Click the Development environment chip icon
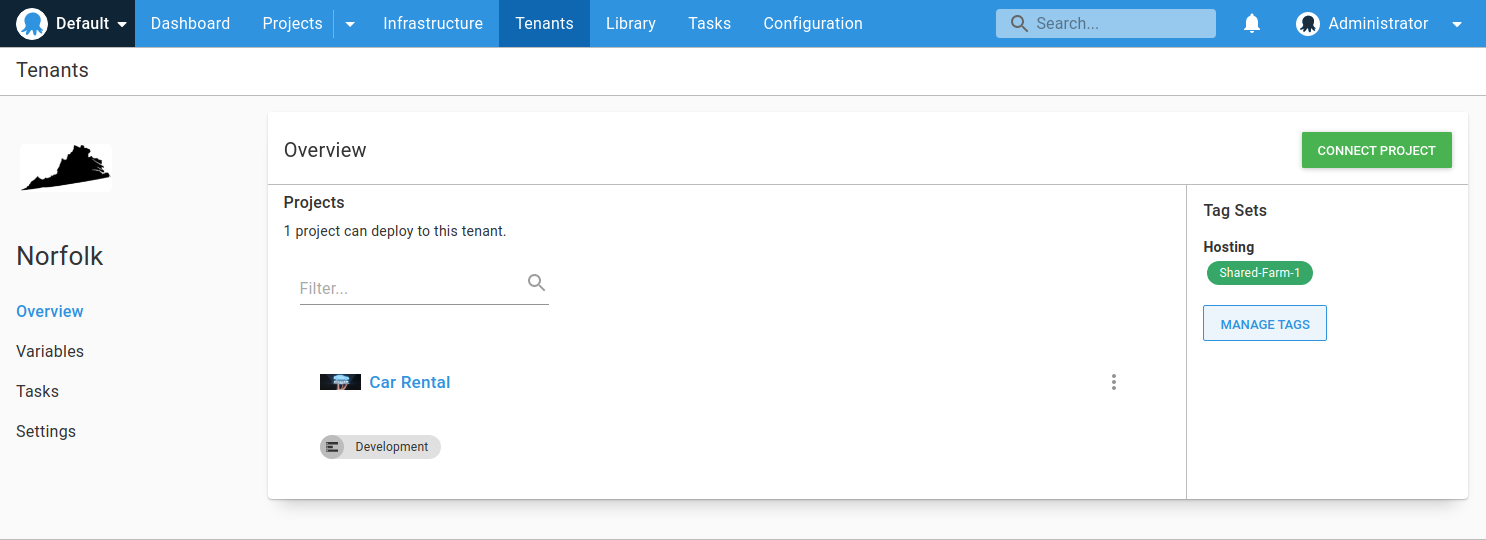Image resolution: width=1486 pixels, height=540 pixels. click(332, 447)
